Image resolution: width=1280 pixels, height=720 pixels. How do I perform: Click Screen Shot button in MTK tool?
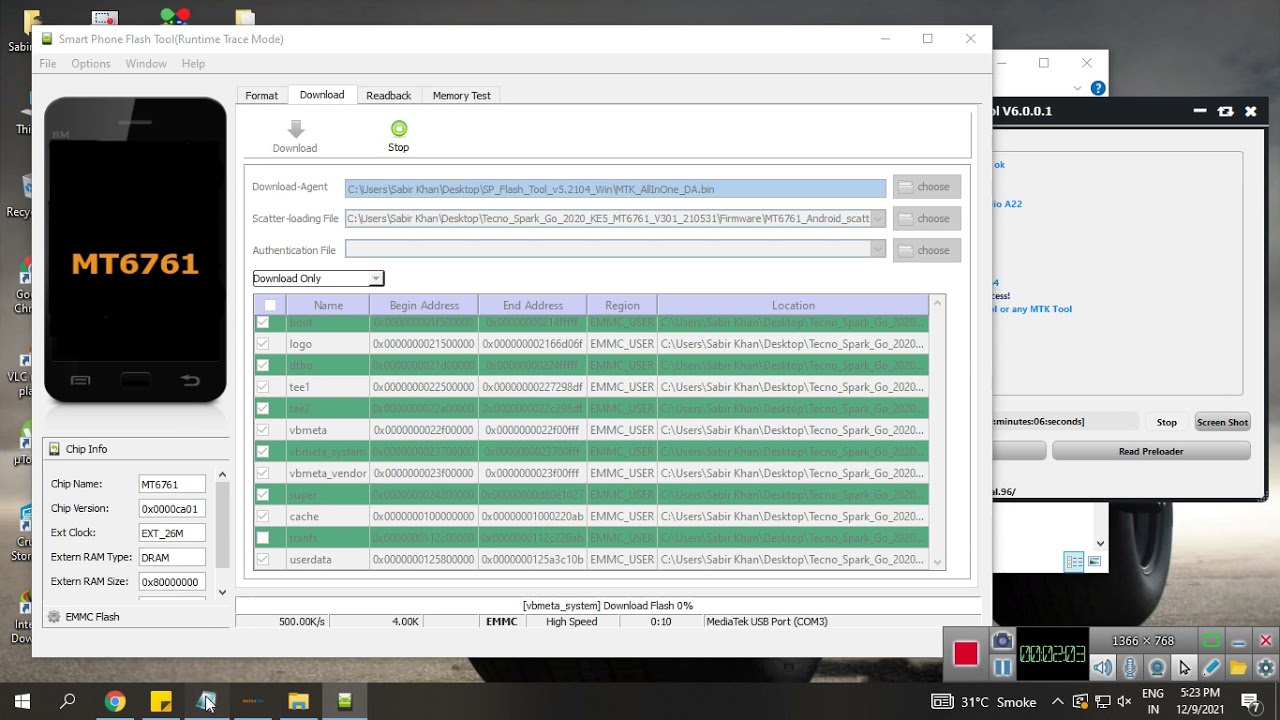click(x=1223, y=422)
